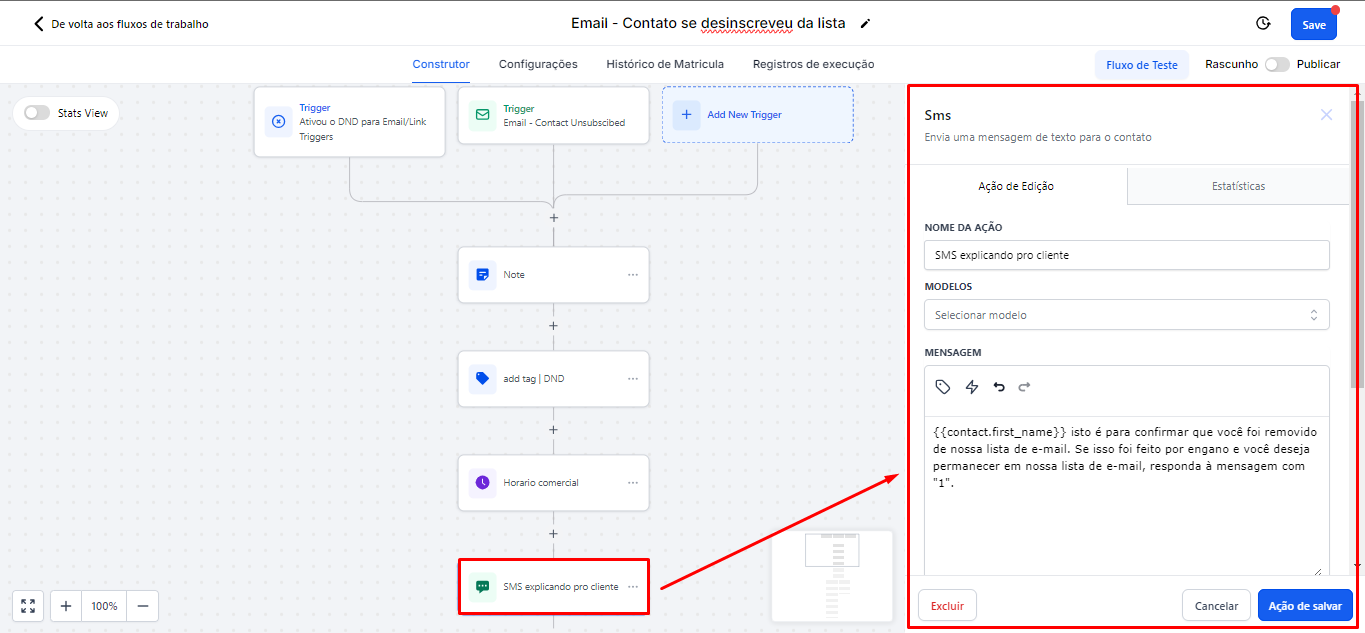Click the Nome da Ação input field
1365x633 pixels.
(1126, 255)
